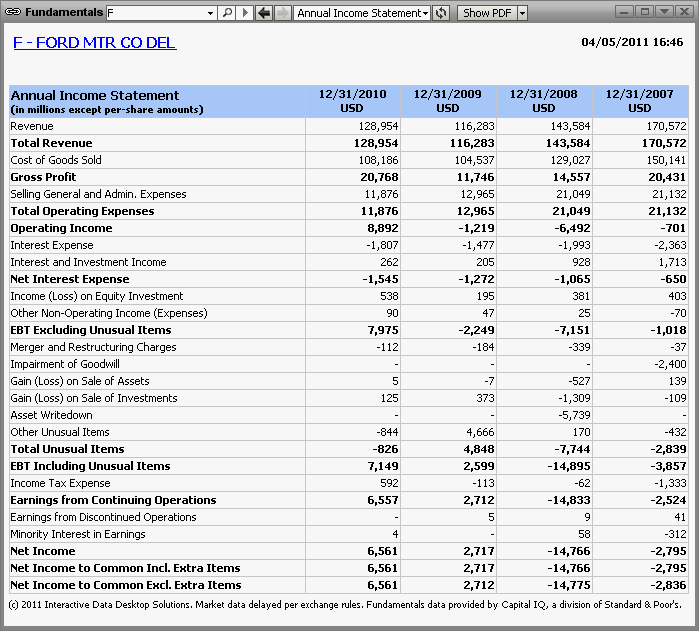
Task: Go back with the left arrow icon
Action: (x=264, y=12)
